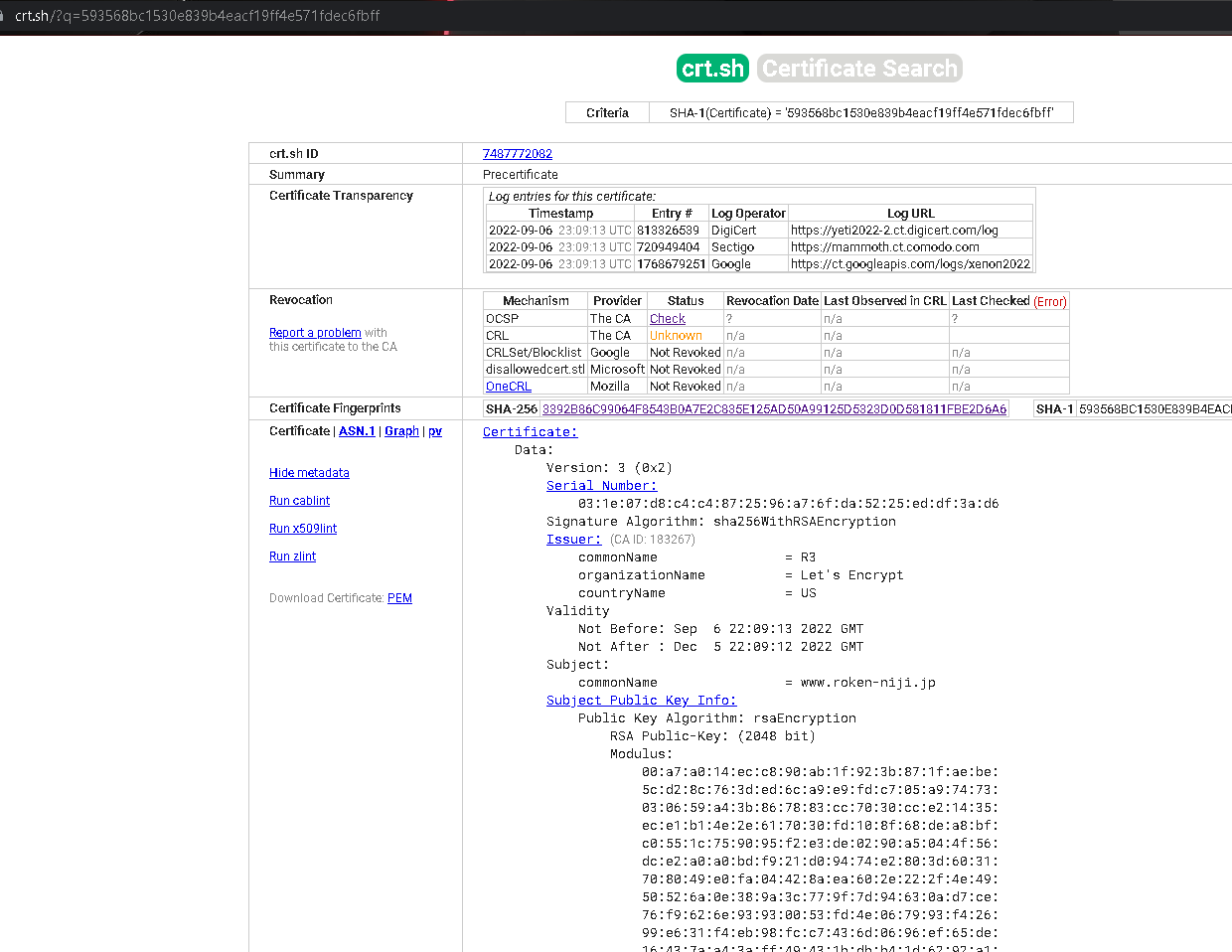Select Sectigo mammoth log URL text
The width and height of the screenshot is (1232, 952).
[885, 247]
